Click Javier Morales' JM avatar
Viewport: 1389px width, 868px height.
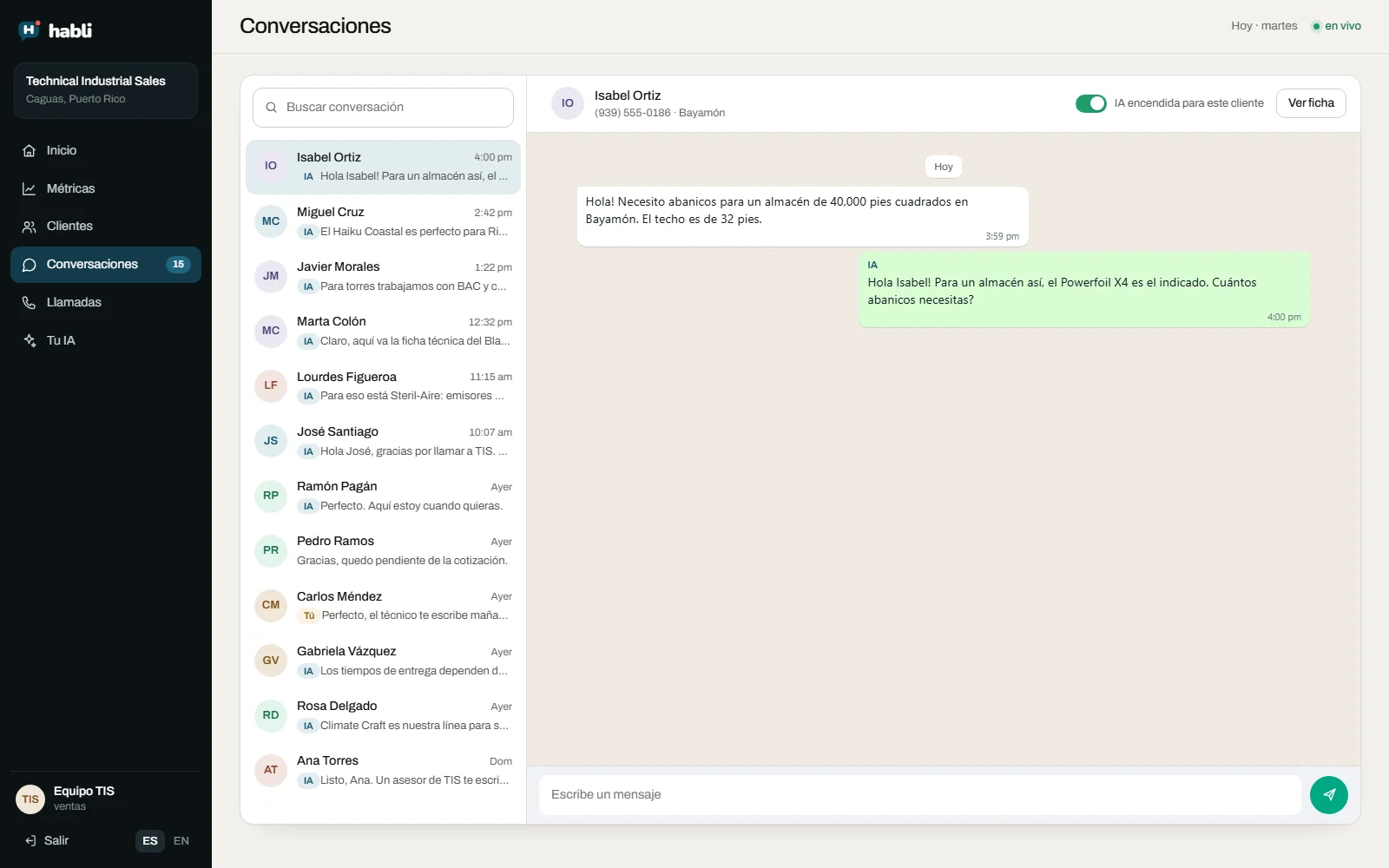(271, 276)
